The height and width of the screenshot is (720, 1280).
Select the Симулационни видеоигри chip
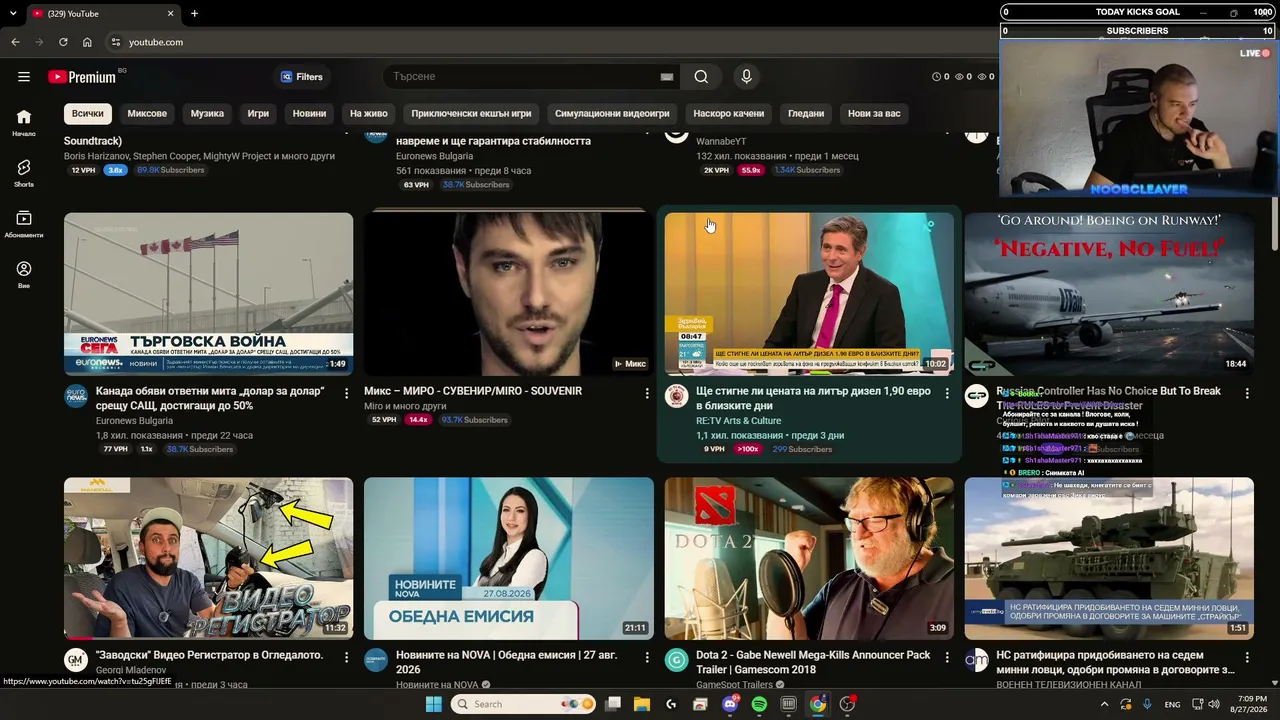612,113
